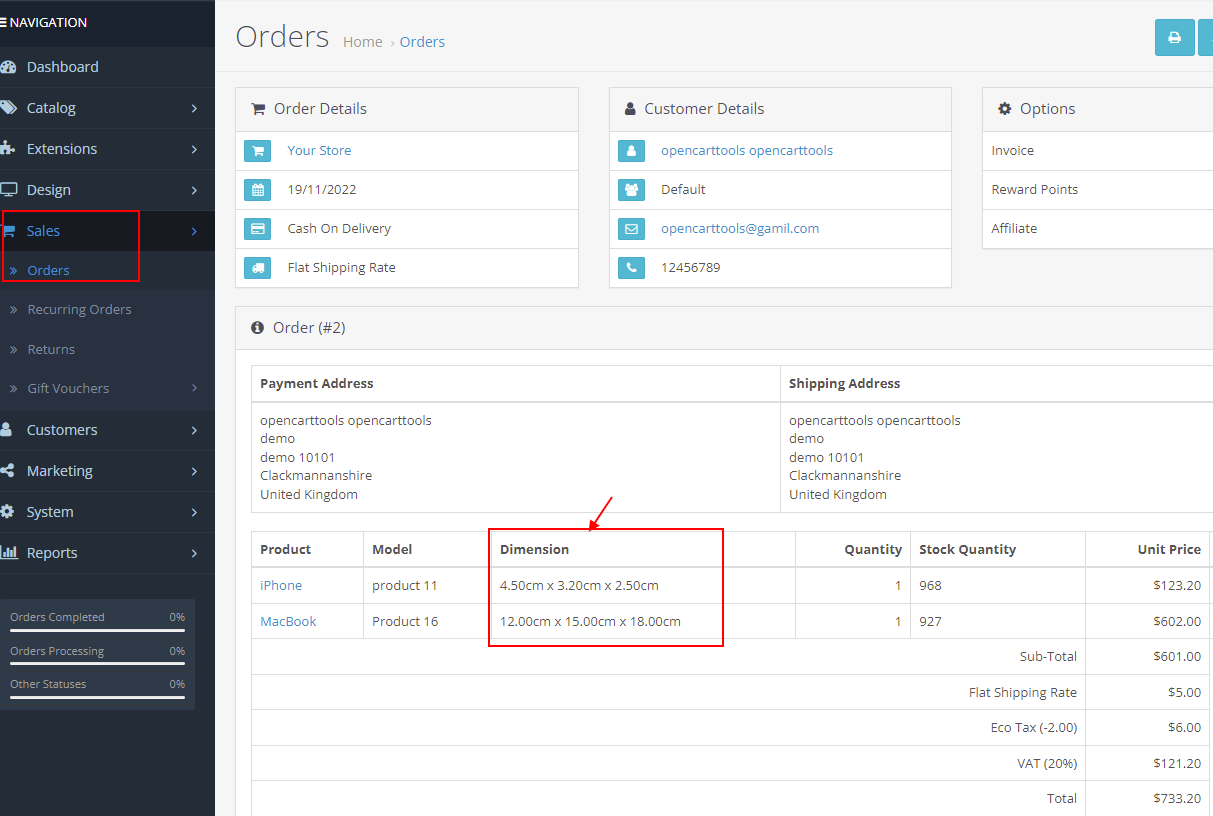
Task: Click the info icon on the Order (#2) header
Action: pyautogui.click(x=259, y=327)
